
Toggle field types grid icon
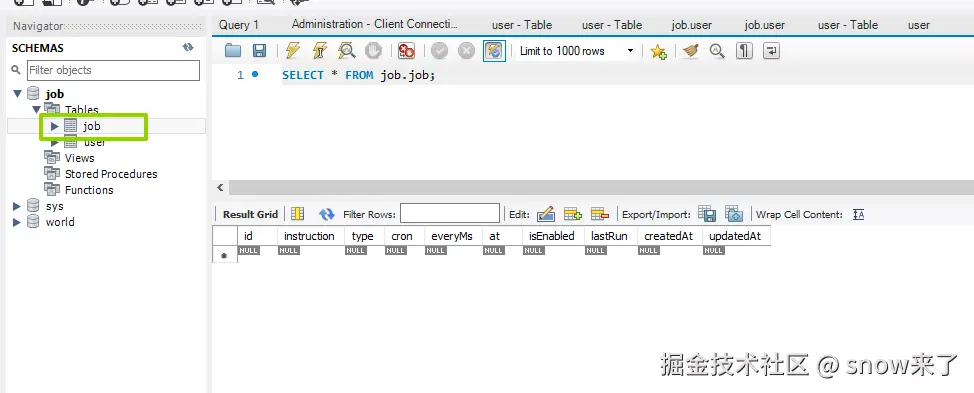click(298, 214)
